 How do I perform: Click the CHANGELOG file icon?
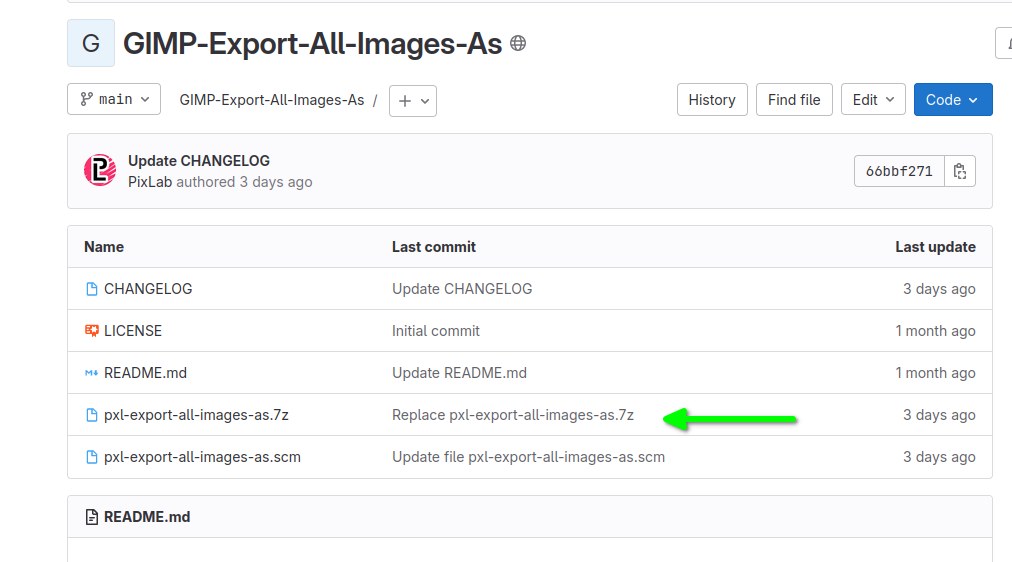coord(92,289)
